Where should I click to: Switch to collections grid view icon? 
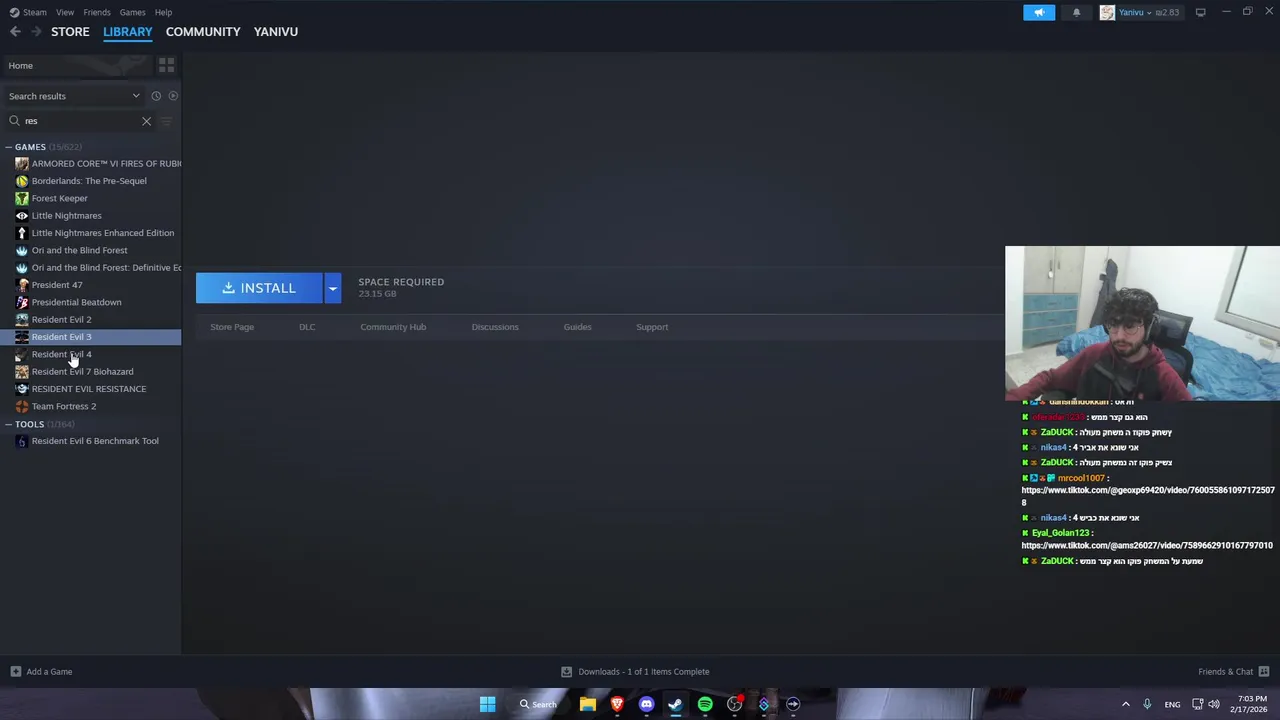click(x=166, y=65)
